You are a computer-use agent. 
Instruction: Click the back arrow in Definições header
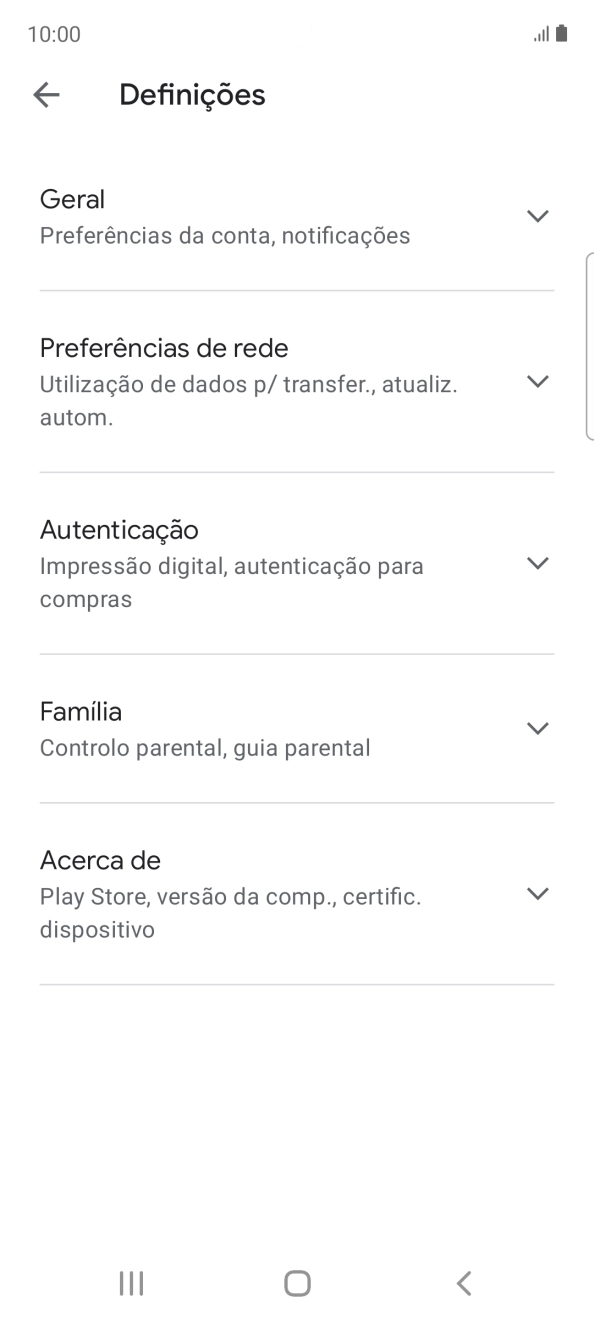click(46, 94)
